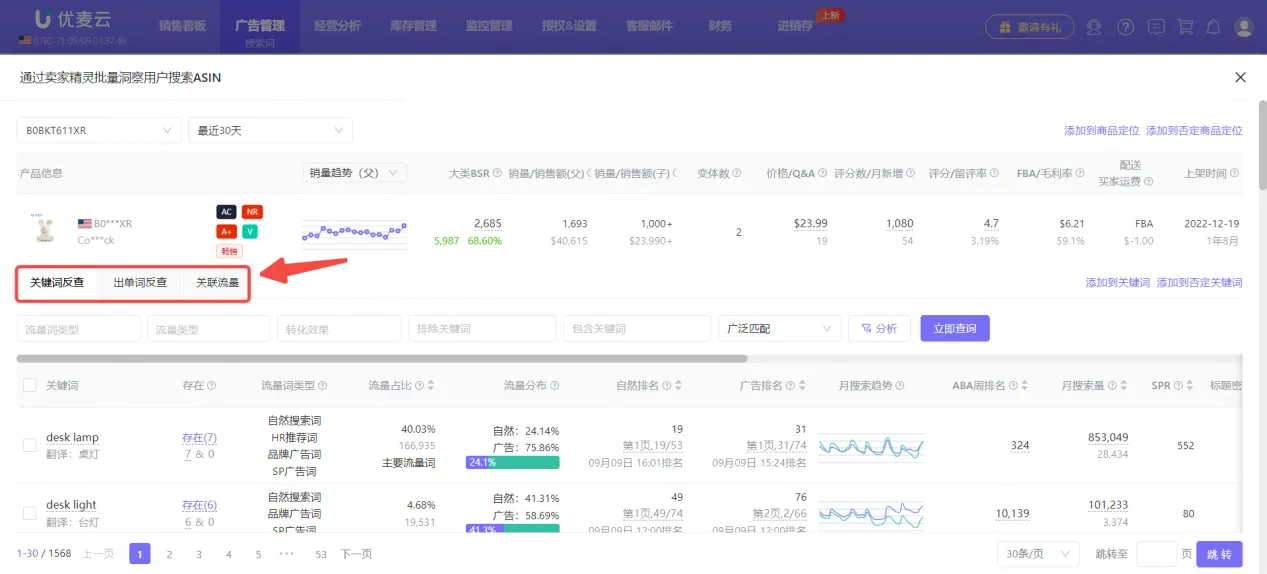Open the 转化效果 filter field
1267x574 pixels.
coord(339,328)
